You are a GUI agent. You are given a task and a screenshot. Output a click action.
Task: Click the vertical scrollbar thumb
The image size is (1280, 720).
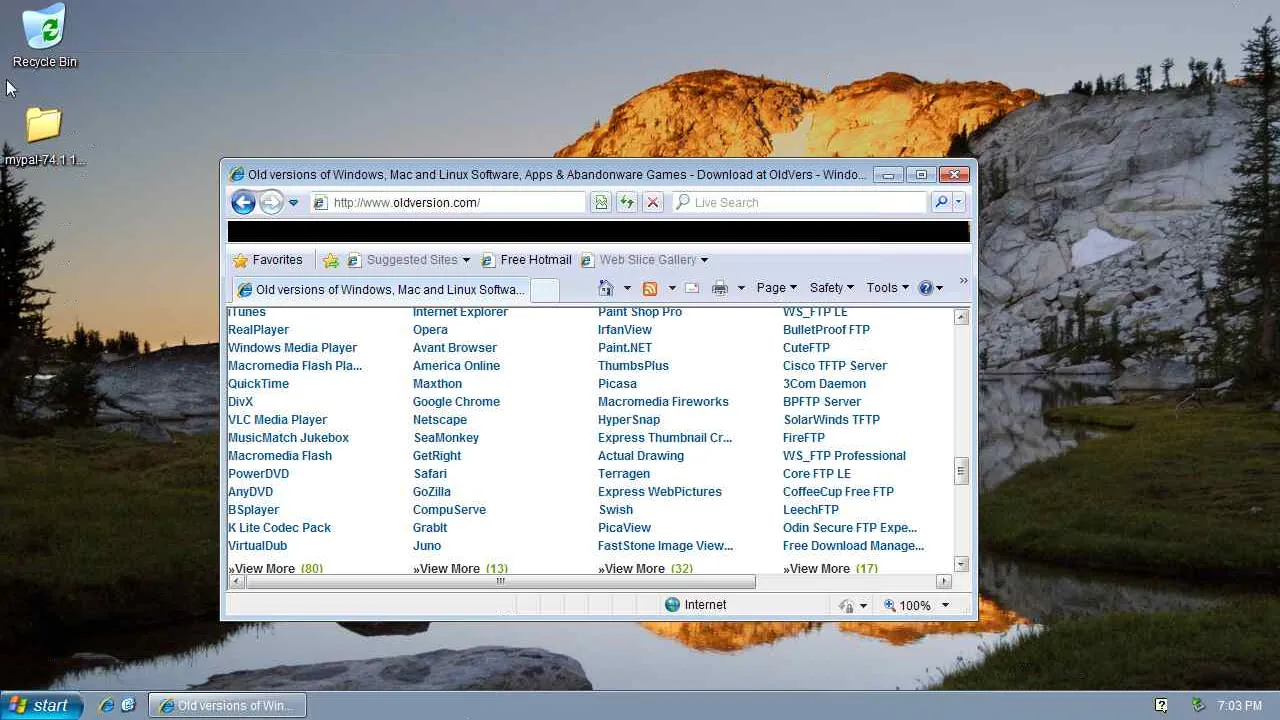(x=961, y=471)
